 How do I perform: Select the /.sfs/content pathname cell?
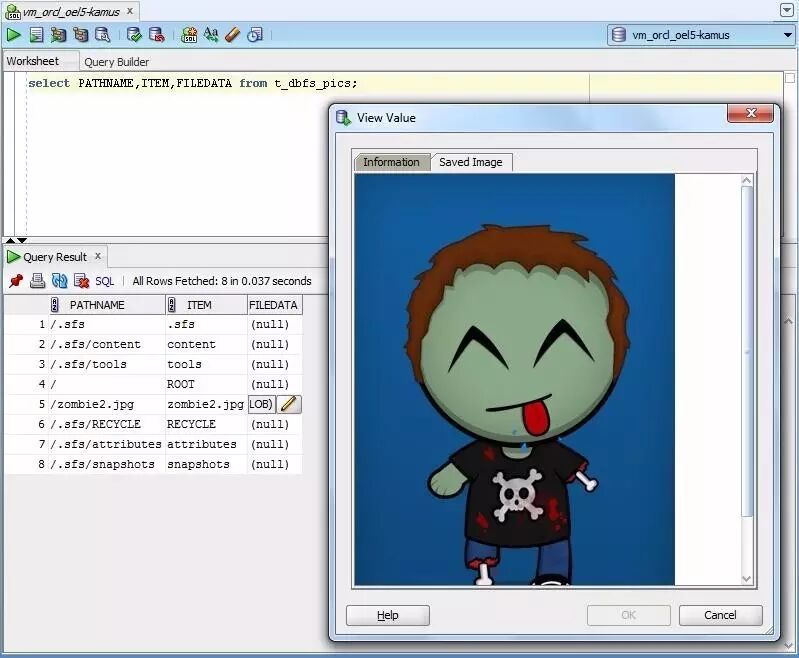[107, 345]
